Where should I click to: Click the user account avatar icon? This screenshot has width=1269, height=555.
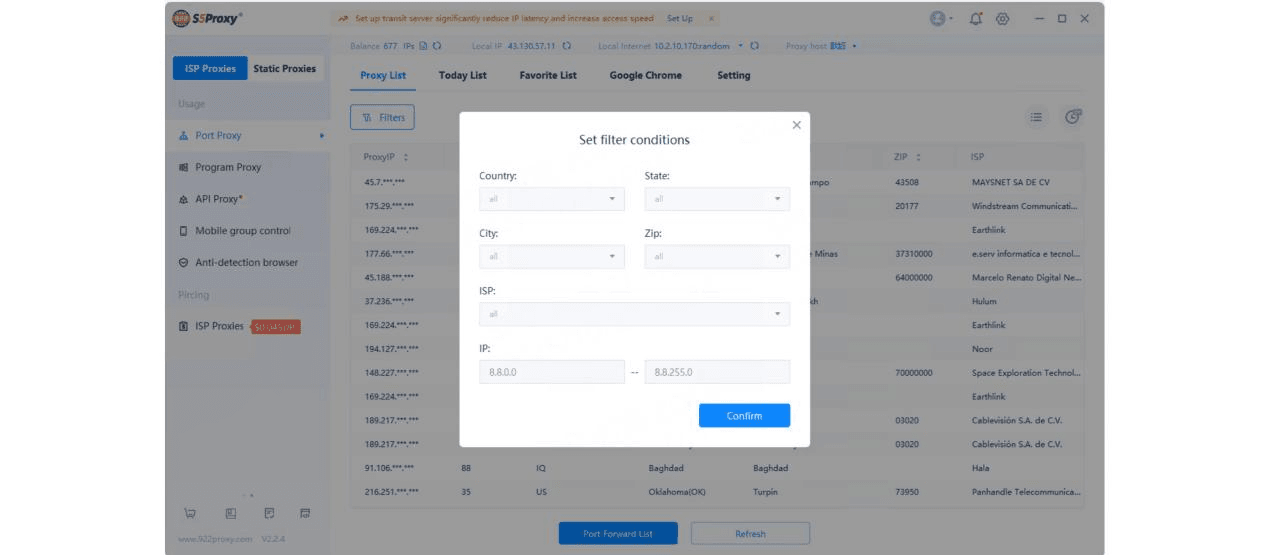[937, 19]
